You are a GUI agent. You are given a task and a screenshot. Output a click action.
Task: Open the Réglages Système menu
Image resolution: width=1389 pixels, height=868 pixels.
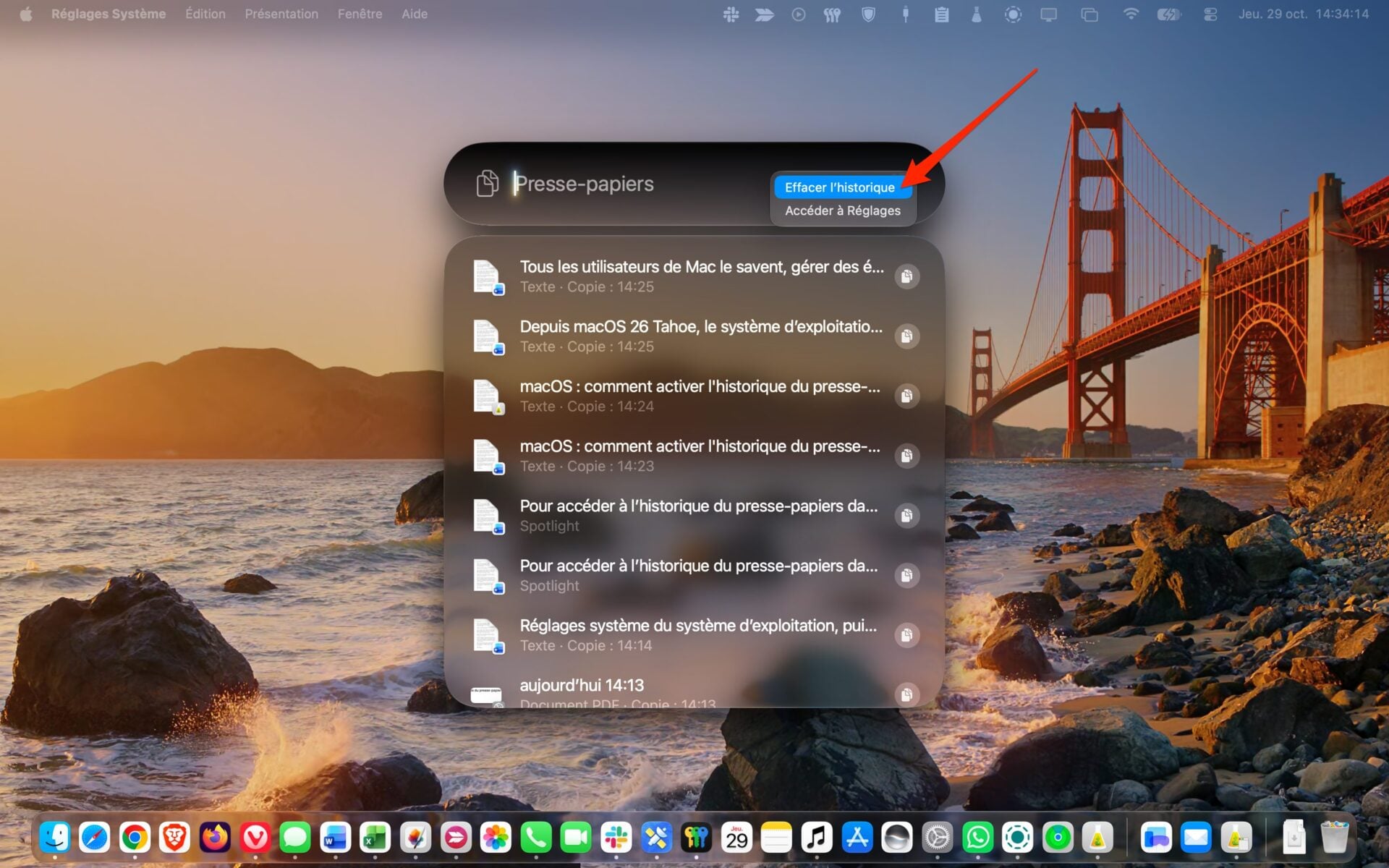(x=109, y=14)
